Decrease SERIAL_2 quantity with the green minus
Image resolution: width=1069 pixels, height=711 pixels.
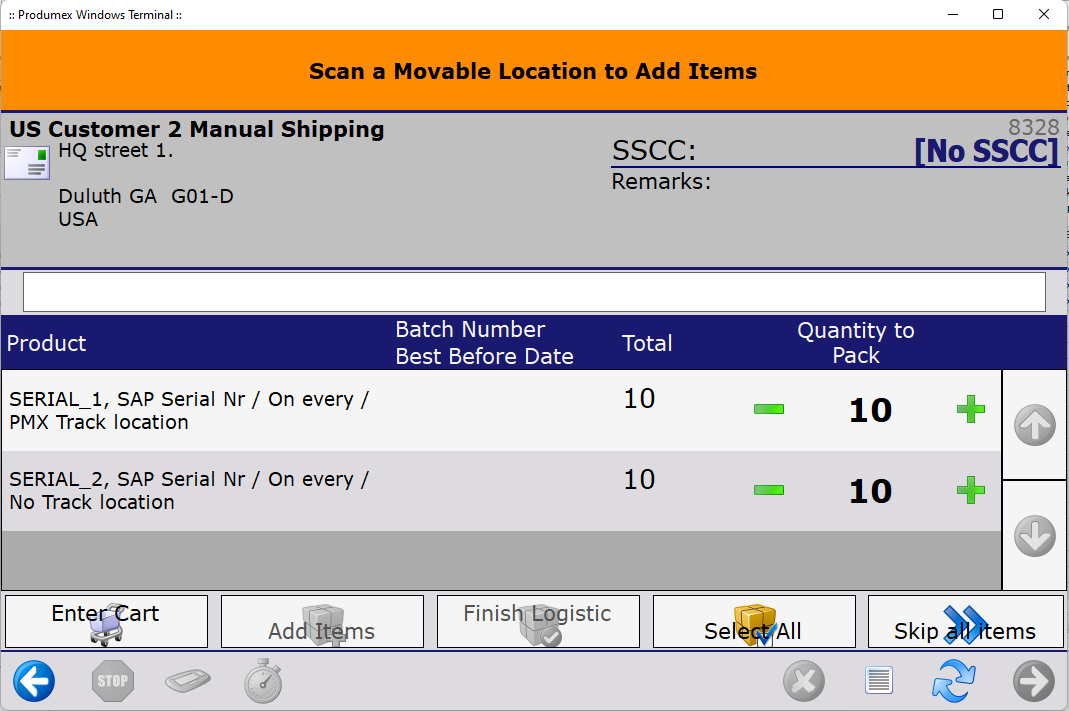click(x=768, y=490)
